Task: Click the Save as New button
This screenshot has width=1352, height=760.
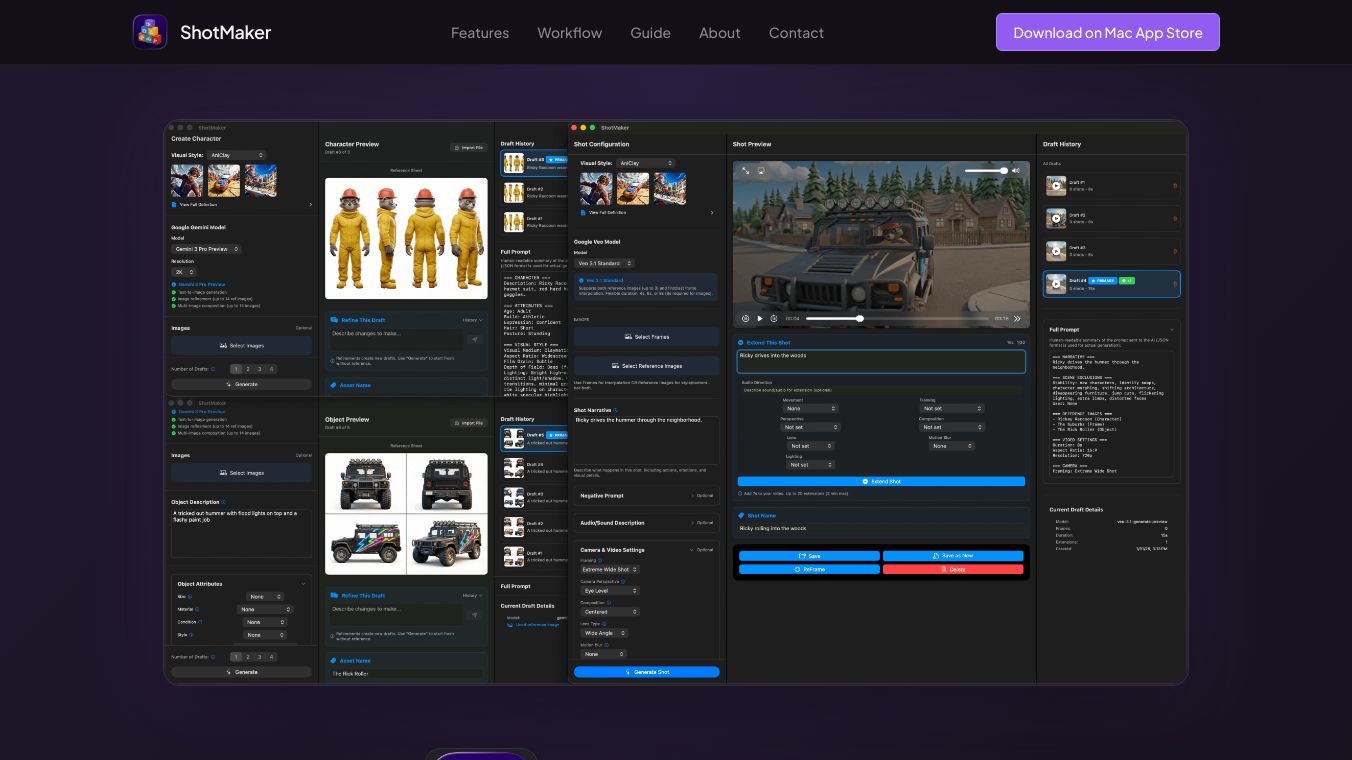Action: click(954, 556)
